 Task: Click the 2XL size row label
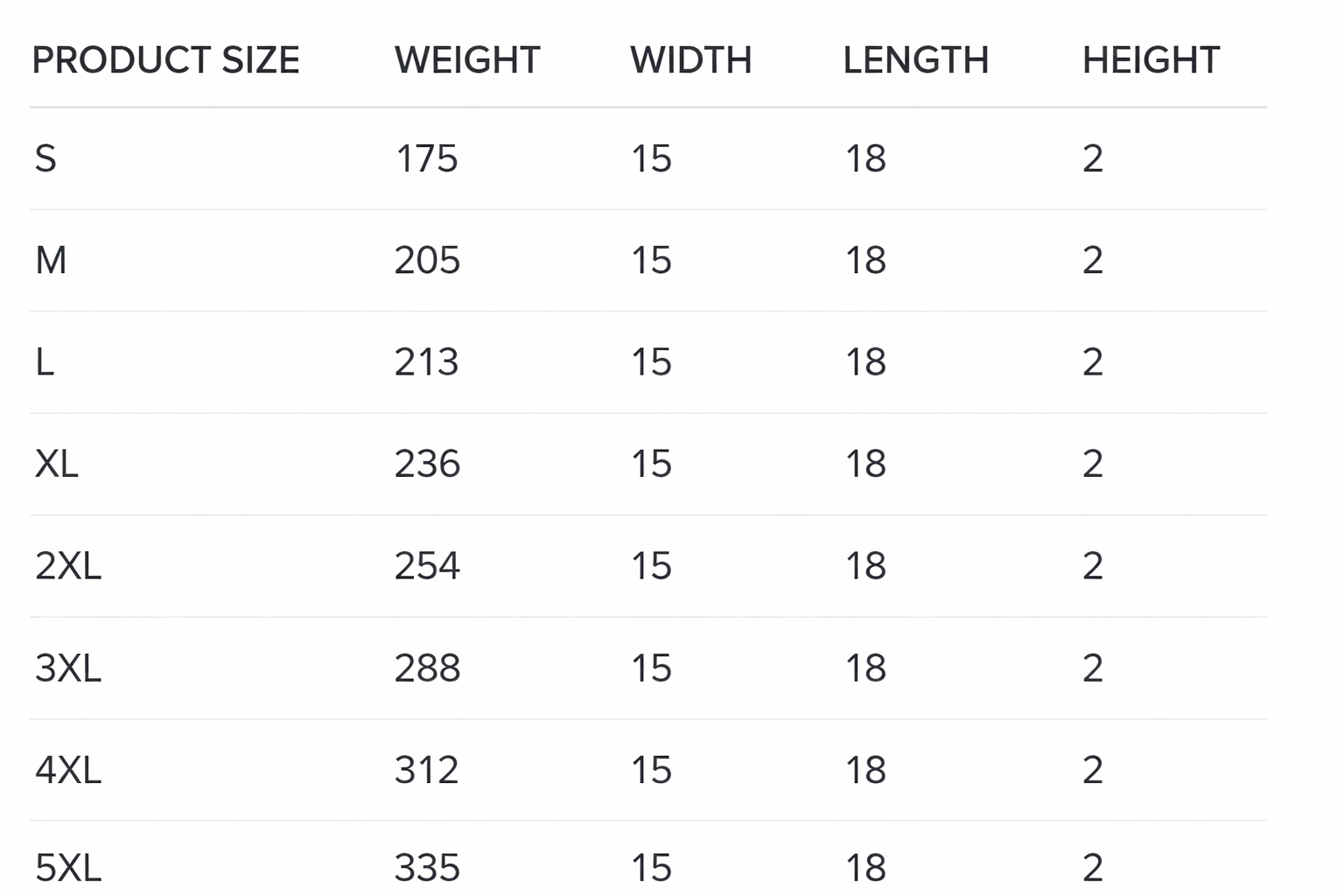click(x=68, y=566)
